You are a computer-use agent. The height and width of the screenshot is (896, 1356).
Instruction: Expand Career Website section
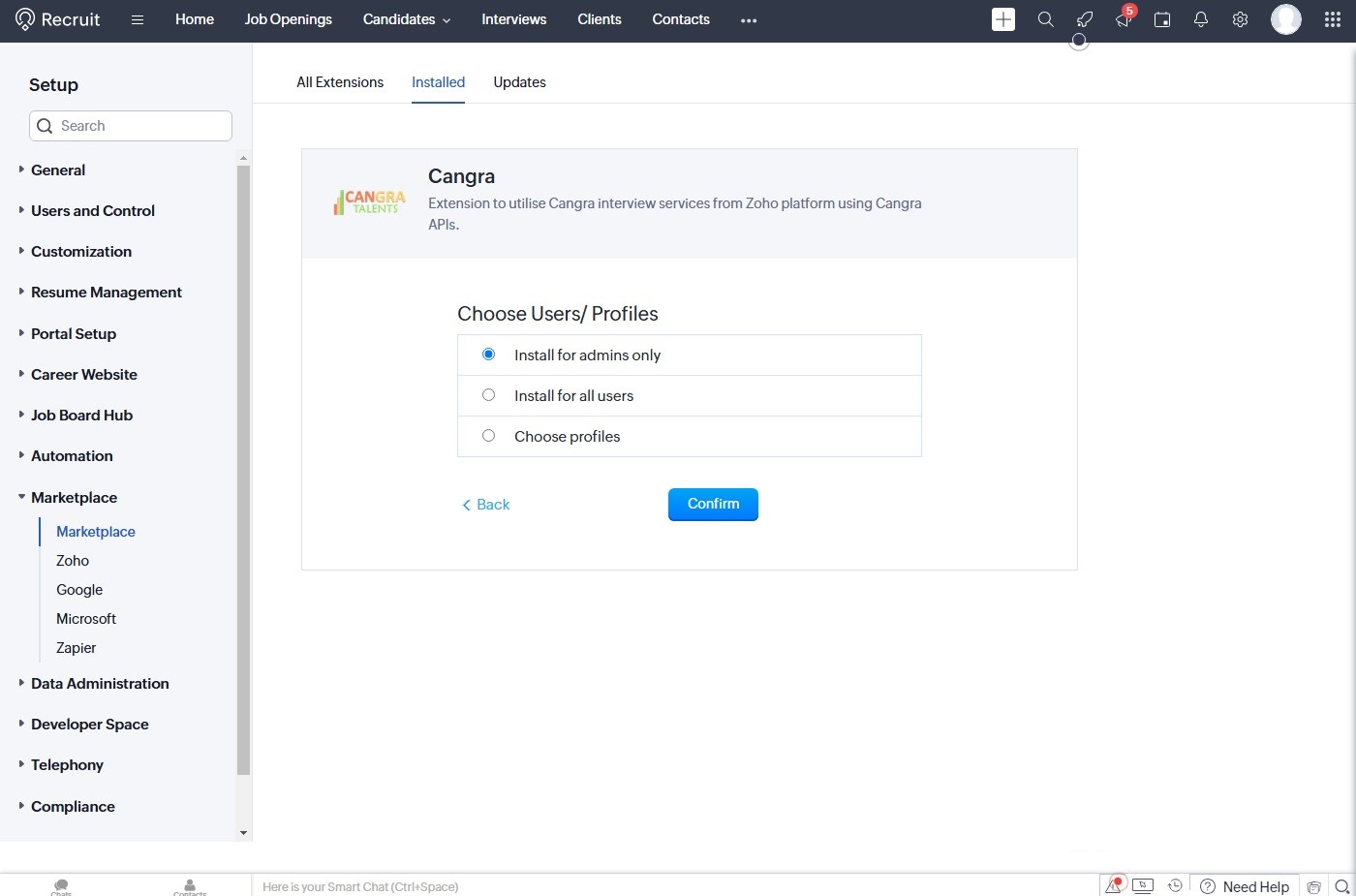pyautogui.click(x=84, y=374)
